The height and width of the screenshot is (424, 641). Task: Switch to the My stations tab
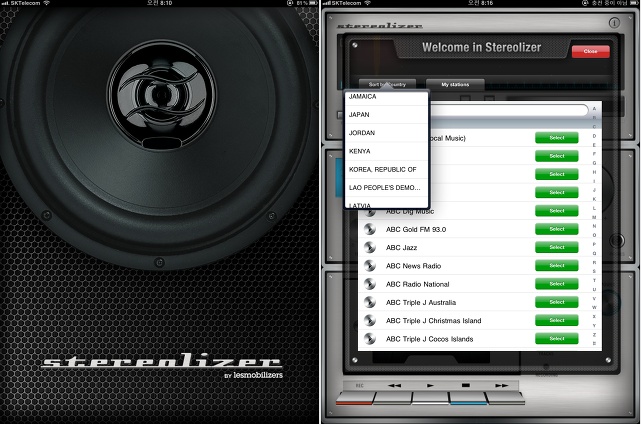(x=455, y=84)
